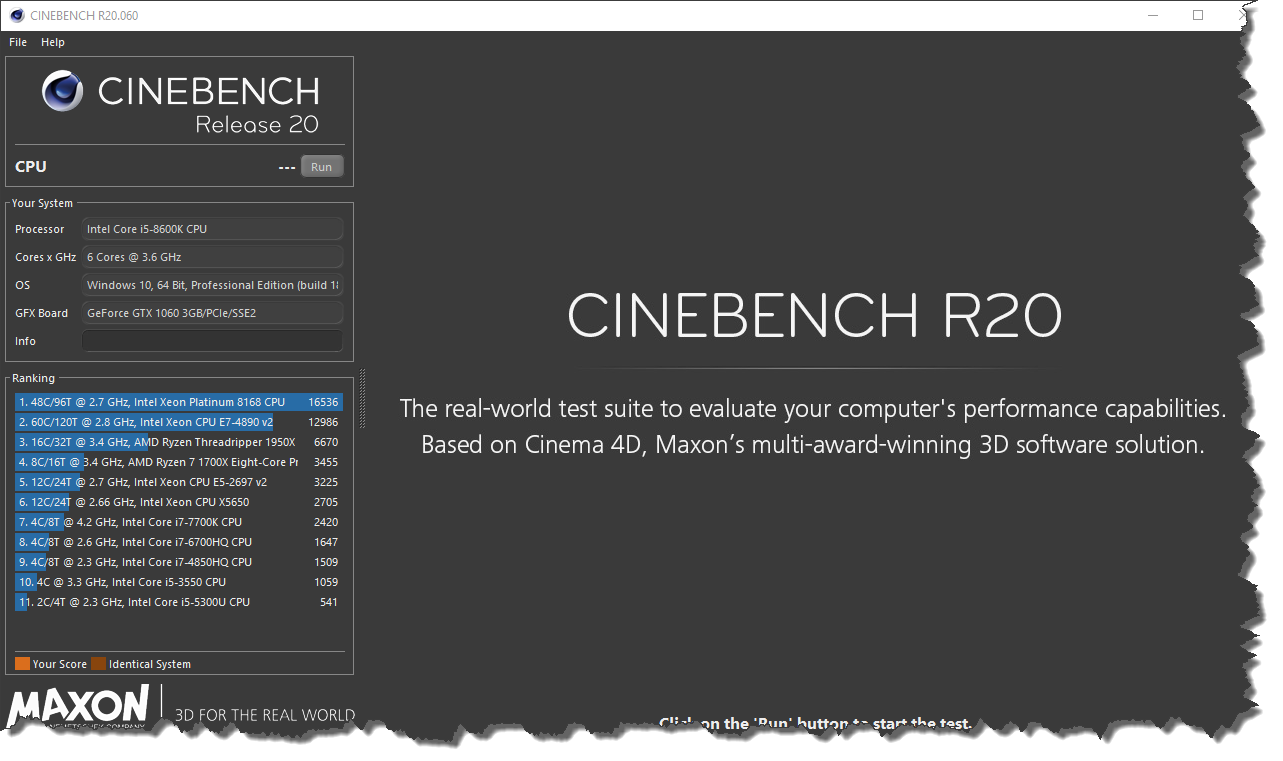This screenshot has height=761, width=1283.
Task: Click the Identical System legend marker
Action: point(97,663)
